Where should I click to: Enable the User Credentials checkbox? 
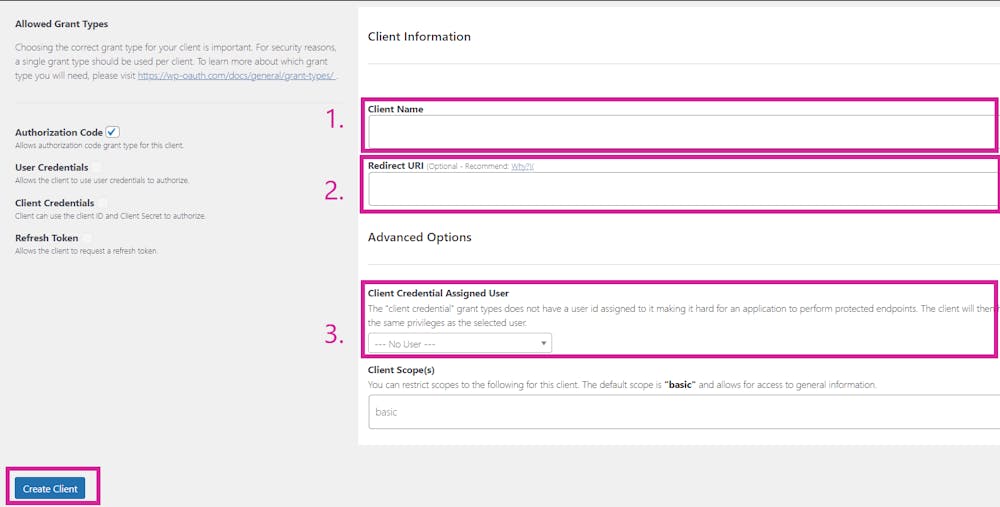click(97, 167)
